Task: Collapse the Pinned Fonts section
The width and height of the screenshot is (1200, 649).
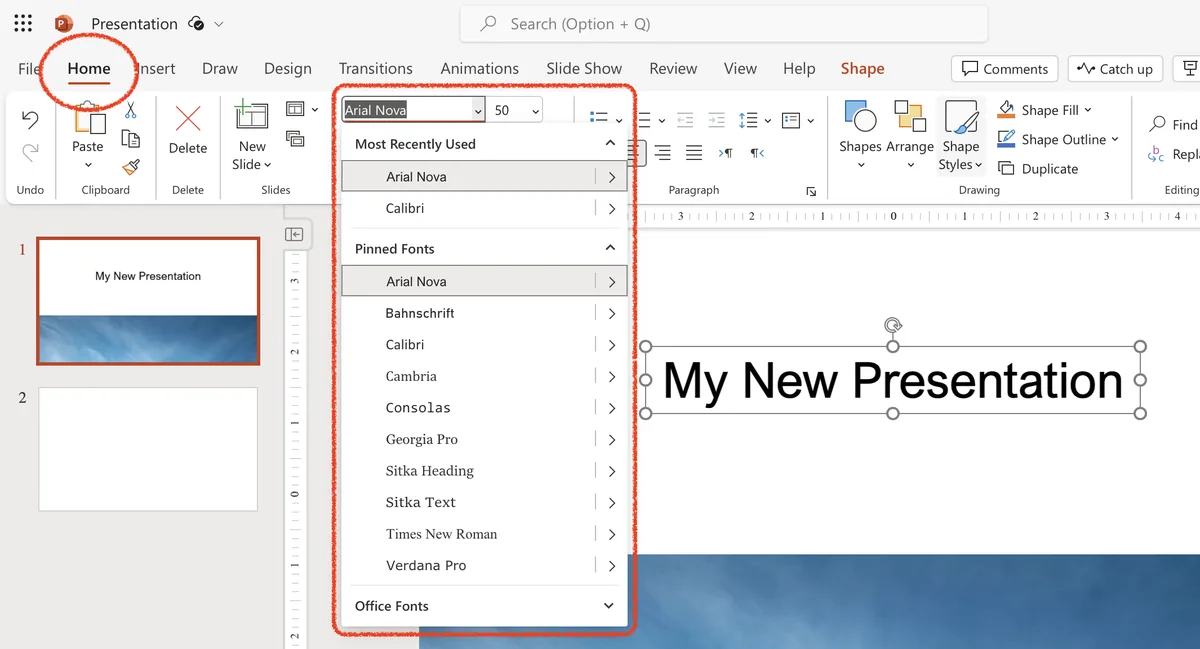Action: click(x=610, y=248)
